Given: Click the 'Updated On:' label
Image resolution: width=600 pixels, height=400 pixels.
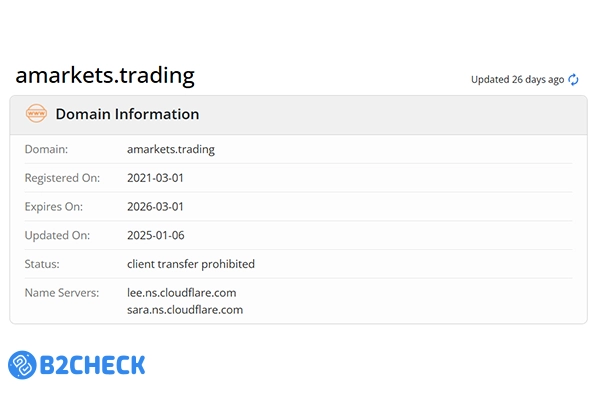Looking at the screenshot, I should tap(55, 236).
